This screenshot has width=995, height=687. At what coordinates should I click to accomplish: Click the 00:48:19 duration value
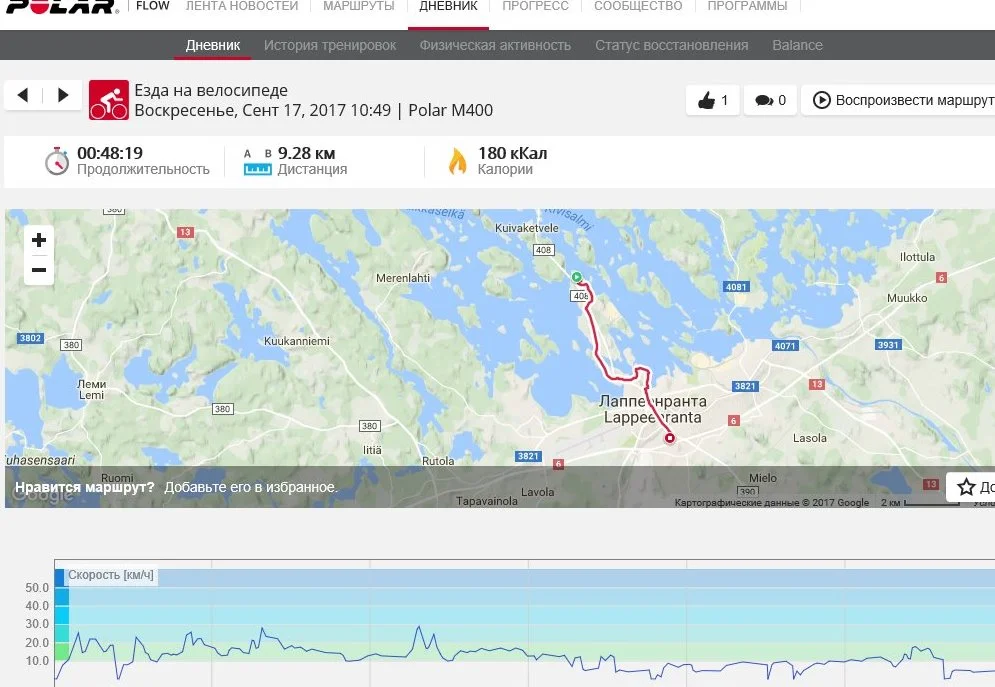(110, 153)
